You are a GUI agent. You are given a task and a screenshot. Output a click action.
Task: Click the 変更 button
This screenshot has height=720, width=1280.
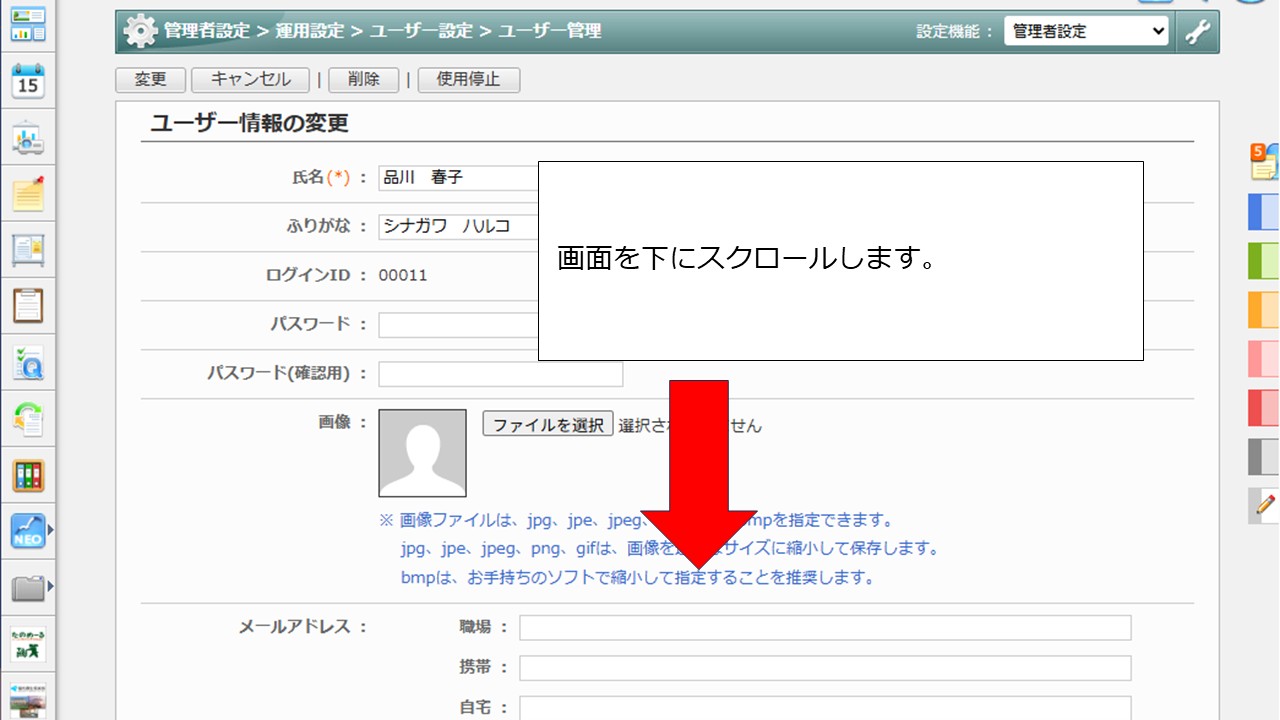tap(150, 80)
